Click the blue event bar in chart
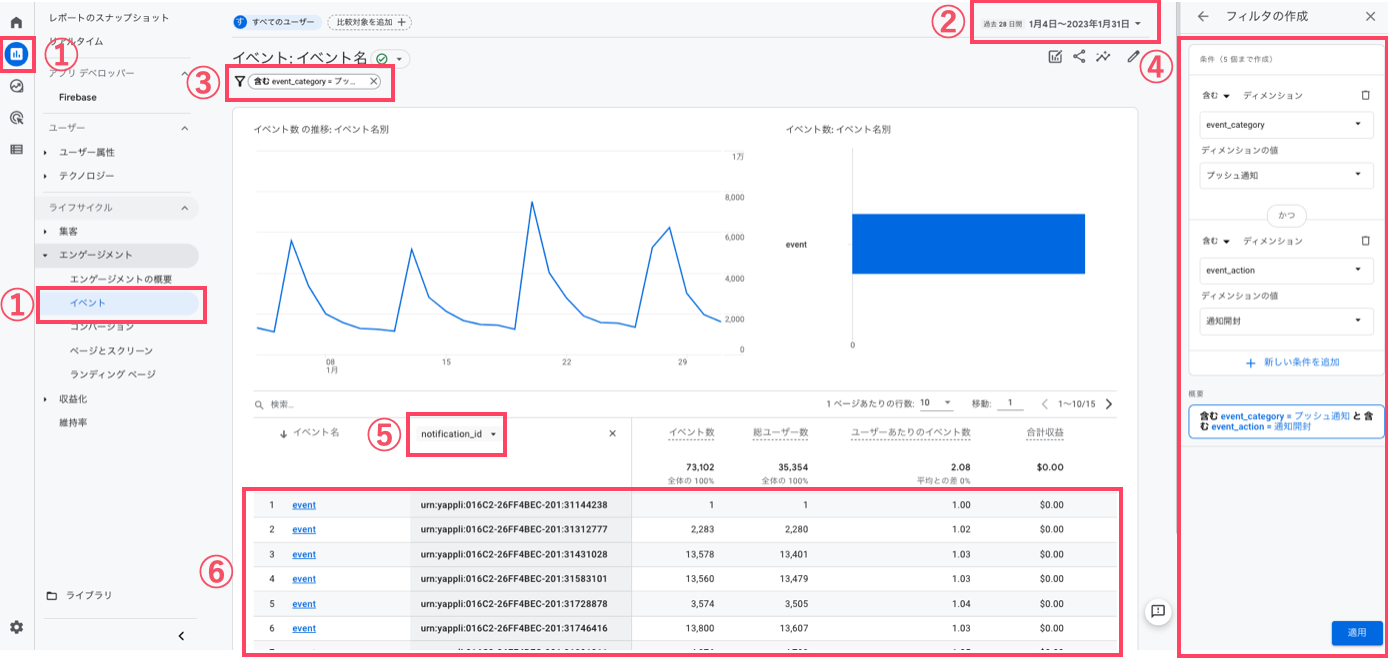1388x663 pixels. pos(968,244)
